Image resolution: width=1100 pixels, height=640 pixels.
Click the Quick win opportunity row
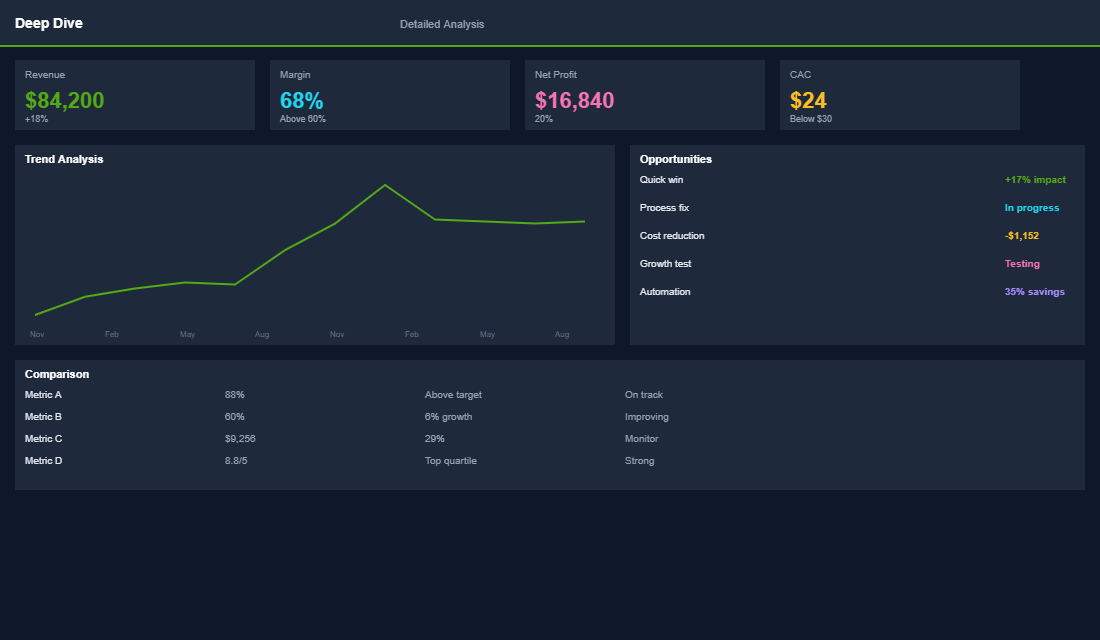857,179
